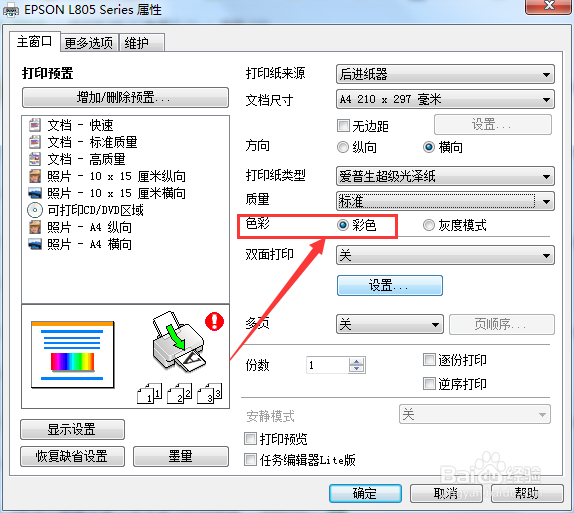Click the 1-1 collate pages icon
The height and width of the screenshot is (513, 574).
coord(149,393)
